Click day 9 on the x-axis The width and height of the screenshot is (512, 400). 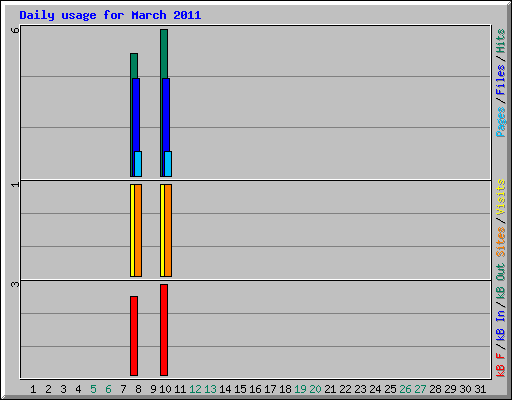[x=153, y=389]
